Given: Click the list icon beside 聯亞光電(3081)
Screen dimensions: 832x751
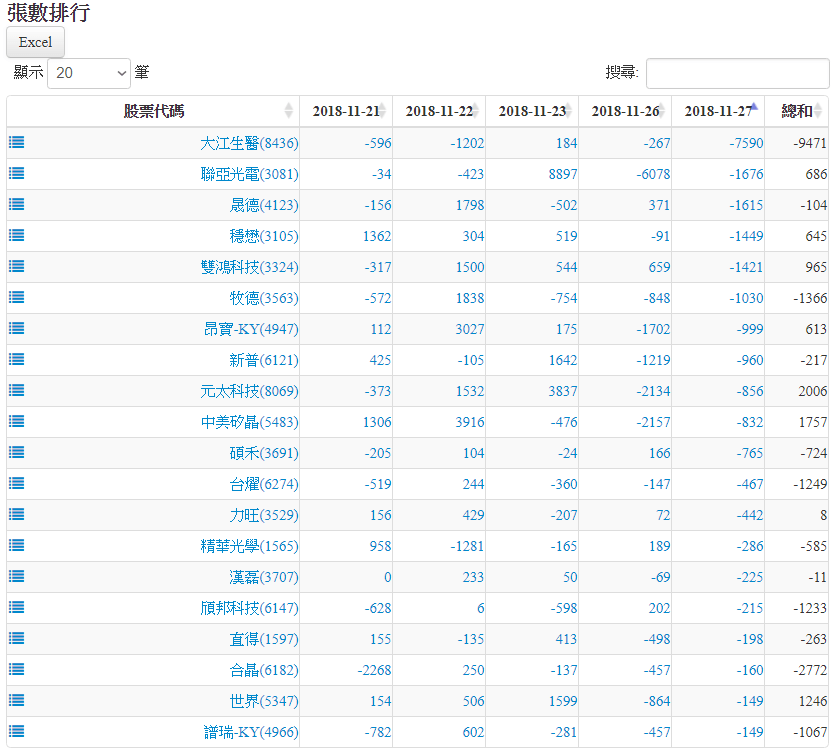Looking at the screenshot, I should click(16, 174).
